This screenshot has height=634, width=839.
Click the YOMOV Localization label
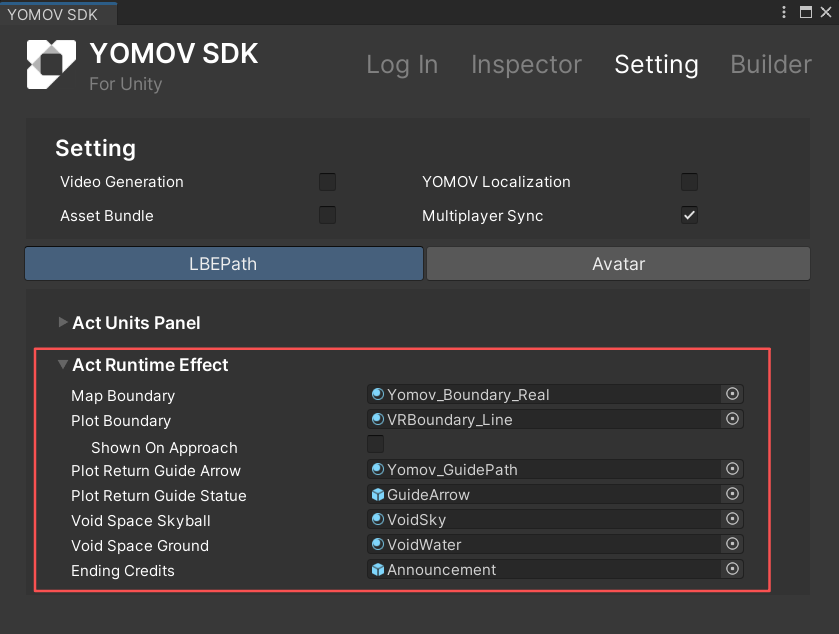click(496, 182)
